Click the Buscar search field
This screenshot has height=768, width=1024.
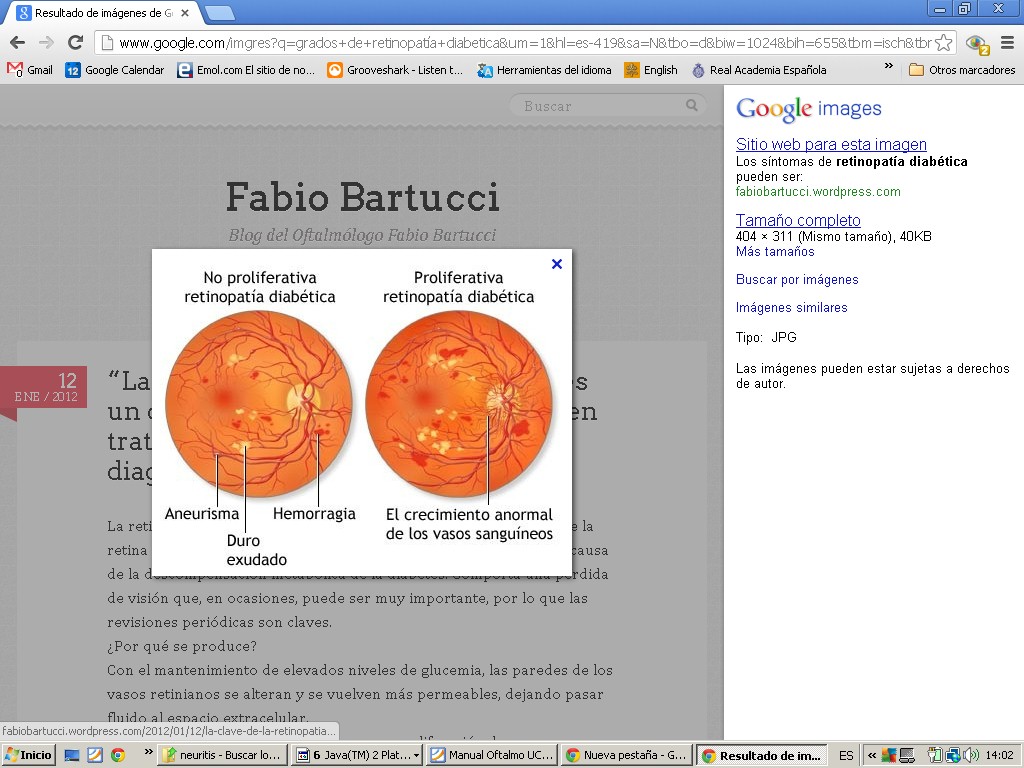(600, 106)
